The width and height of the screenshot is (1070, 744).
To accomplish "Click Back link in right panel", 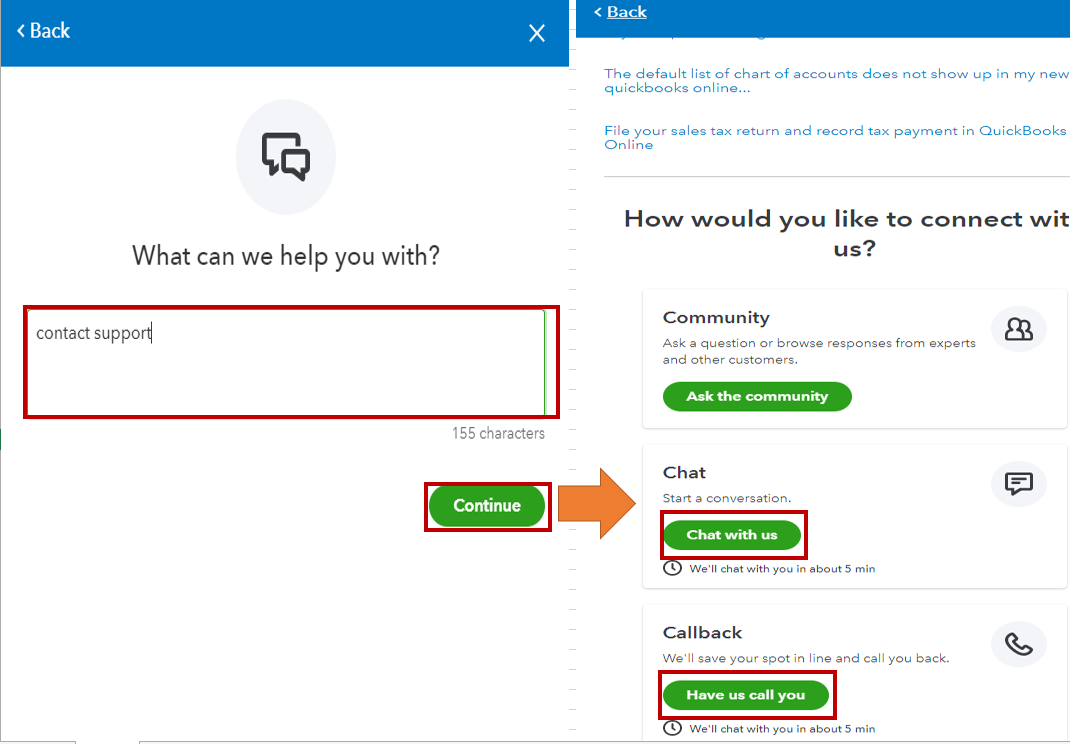I will tap(626, 12).
